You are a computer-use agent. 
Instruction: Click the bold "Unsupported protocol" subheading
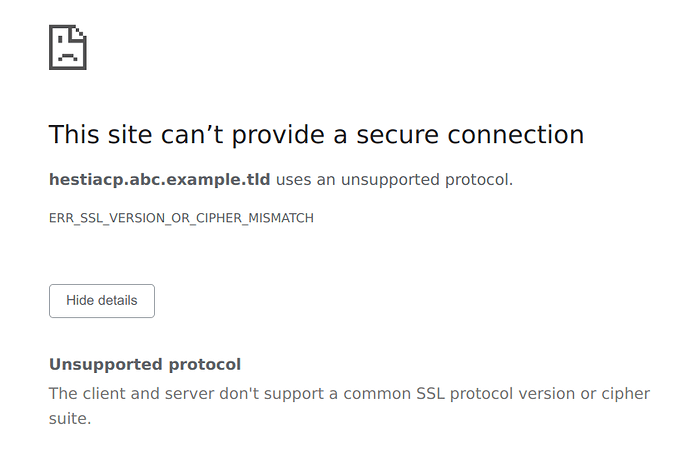[x=145, y=364]
